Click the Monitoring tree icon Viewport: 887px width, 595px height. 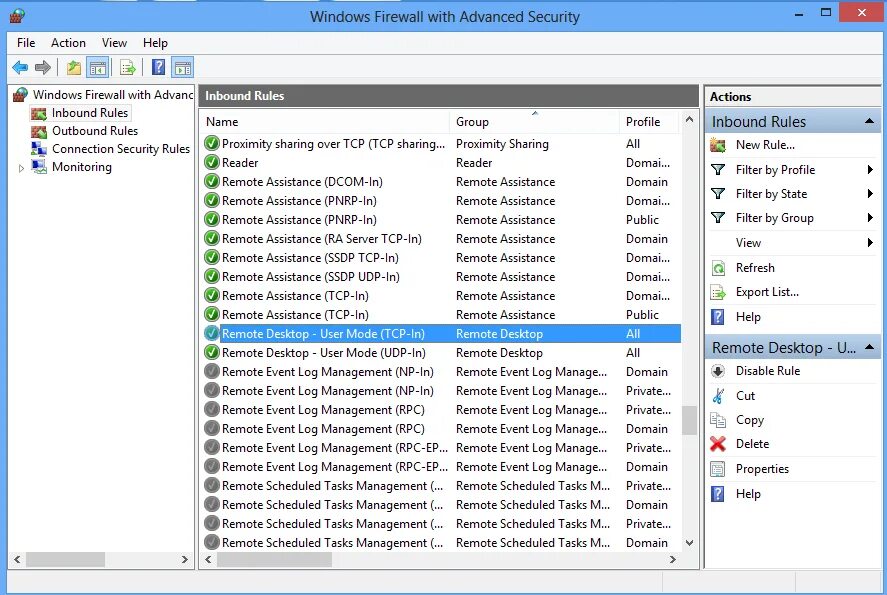pyautogui.click(x=39, y=167)
